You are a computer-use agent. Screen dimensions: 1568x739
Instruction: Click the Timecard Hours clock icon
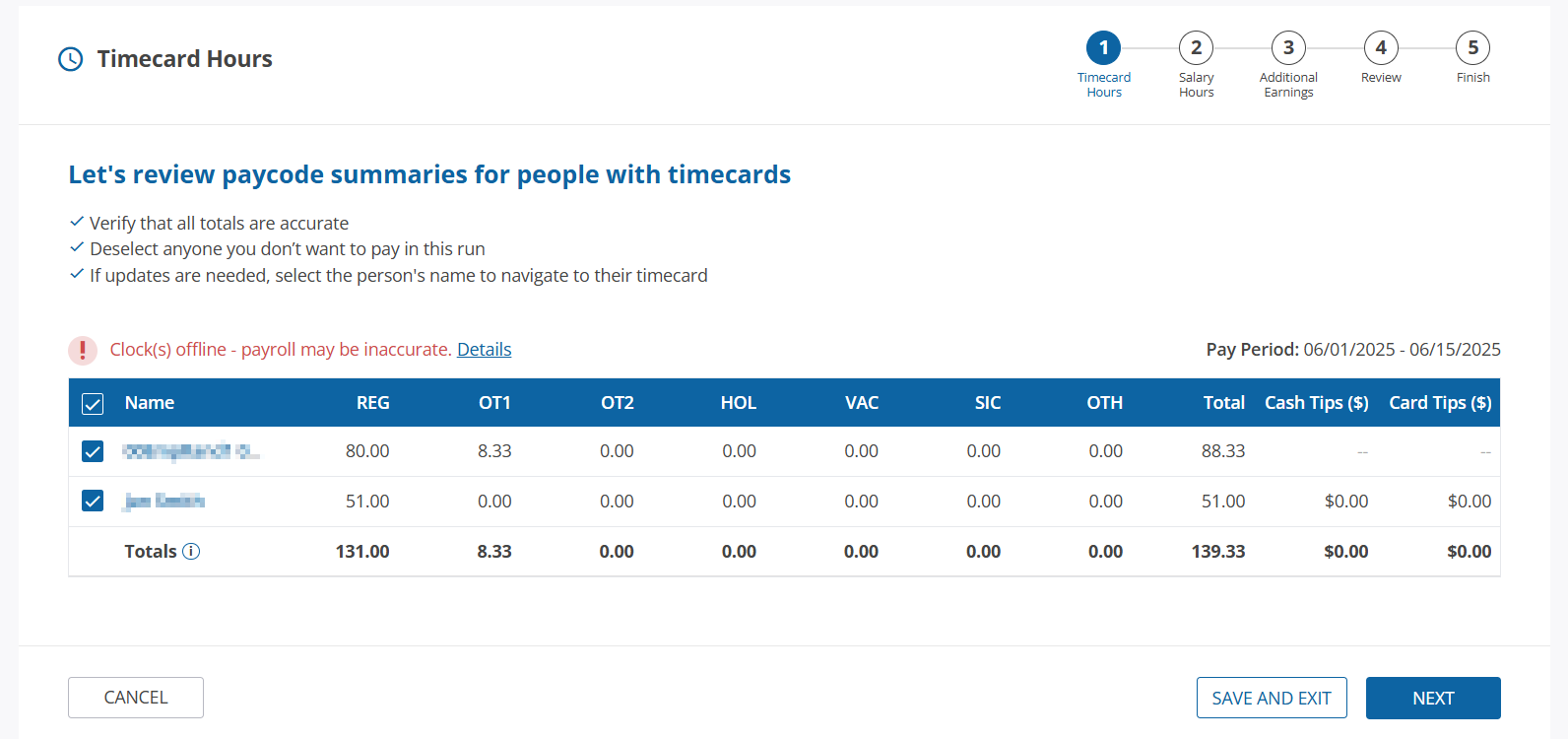point(71,59)
